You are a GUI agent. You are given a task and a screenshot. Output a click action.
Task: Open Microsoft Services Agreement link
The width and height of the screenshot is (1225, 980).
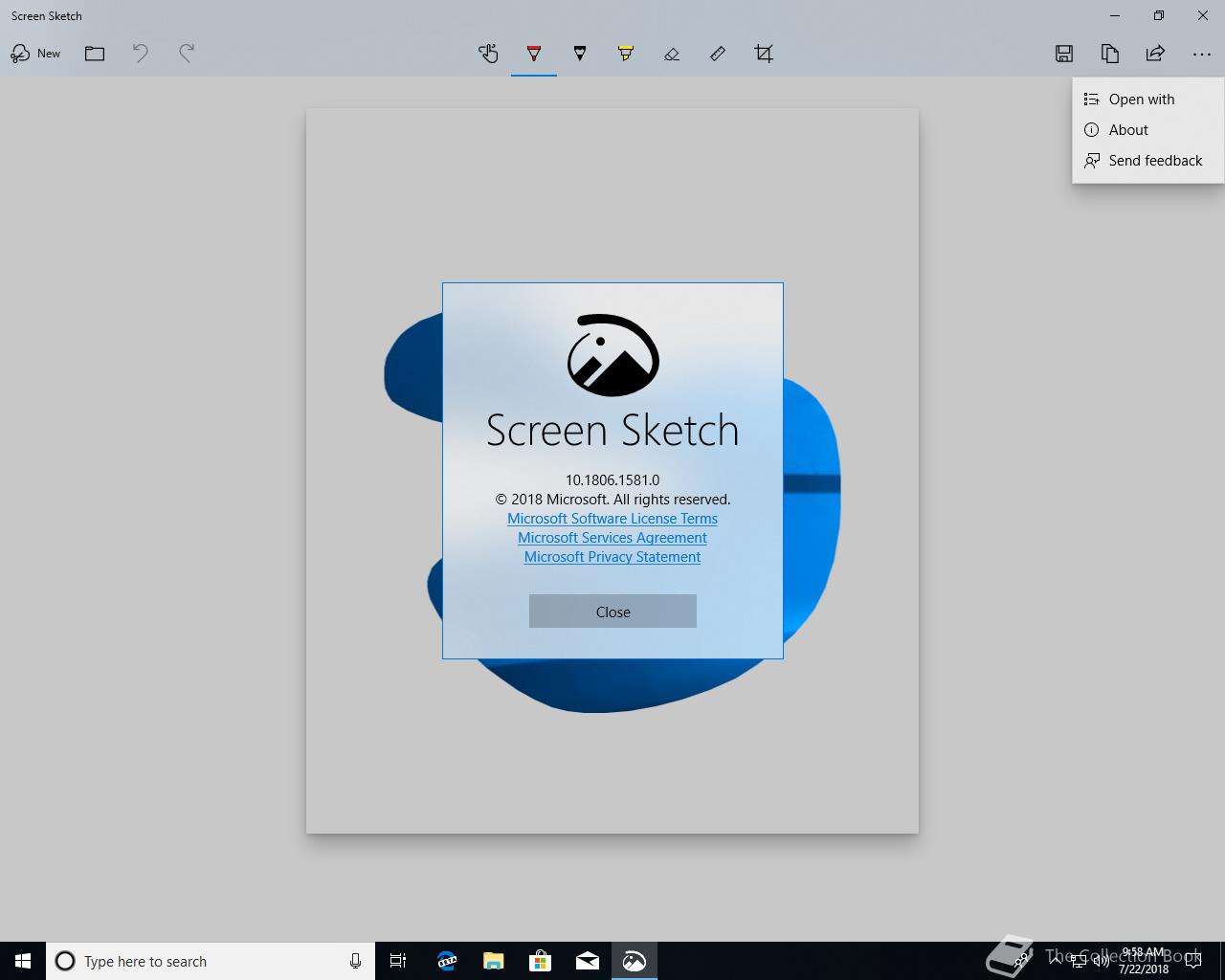click(x=612, y=538)
